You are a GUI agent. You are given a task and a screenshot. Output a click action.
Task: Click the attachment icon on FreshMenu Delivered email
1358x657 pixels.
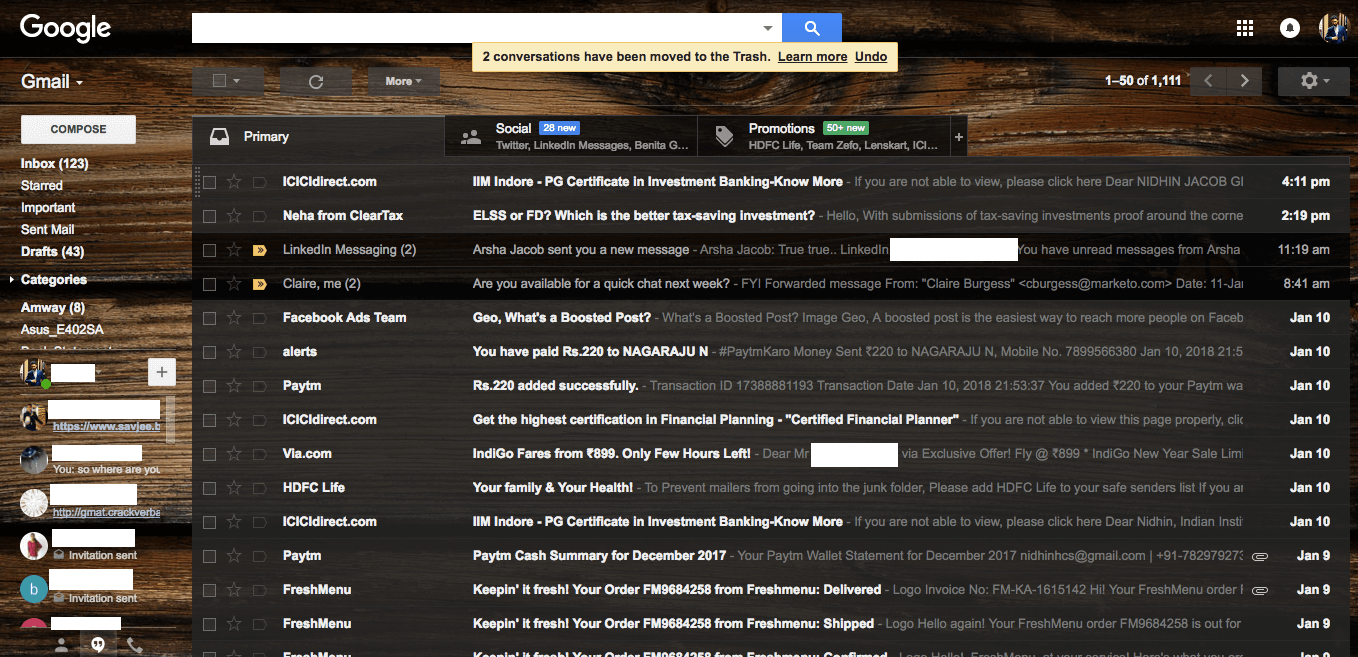point(1260,590)
